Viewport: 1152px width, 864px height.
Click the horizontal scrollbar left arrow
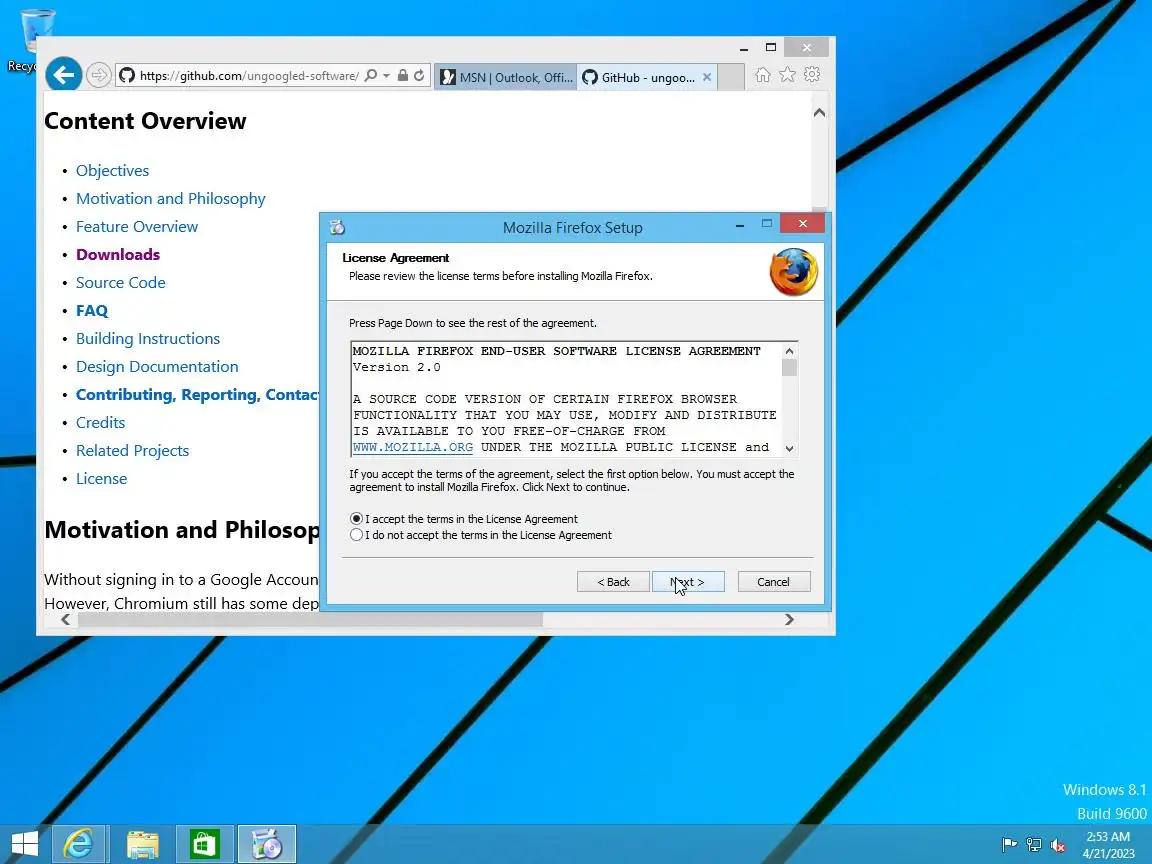tap(65, 619)
